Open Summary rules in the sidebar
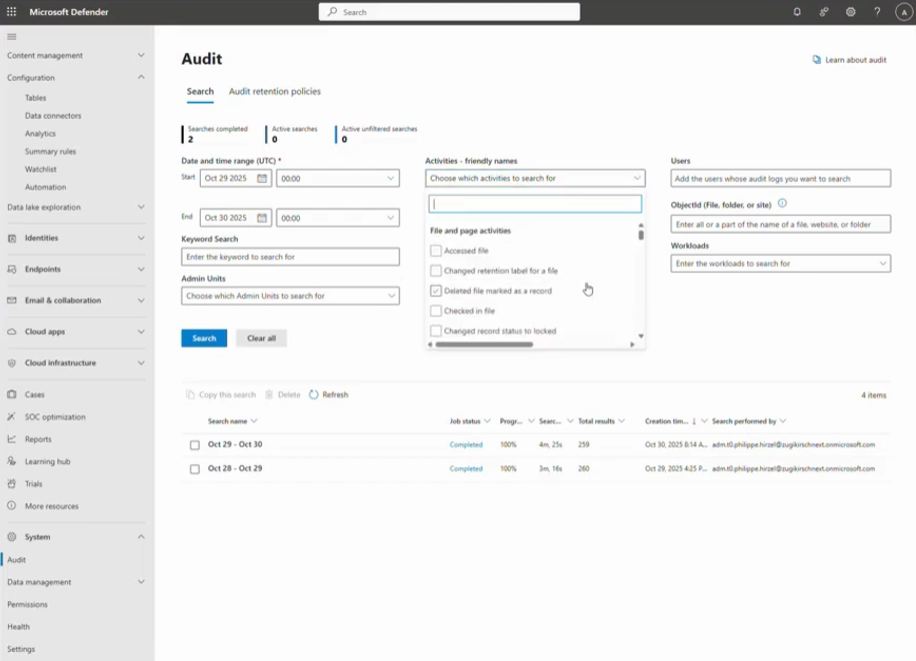The width and height of the screenshot is (916, 661). [x=50, y=151]
